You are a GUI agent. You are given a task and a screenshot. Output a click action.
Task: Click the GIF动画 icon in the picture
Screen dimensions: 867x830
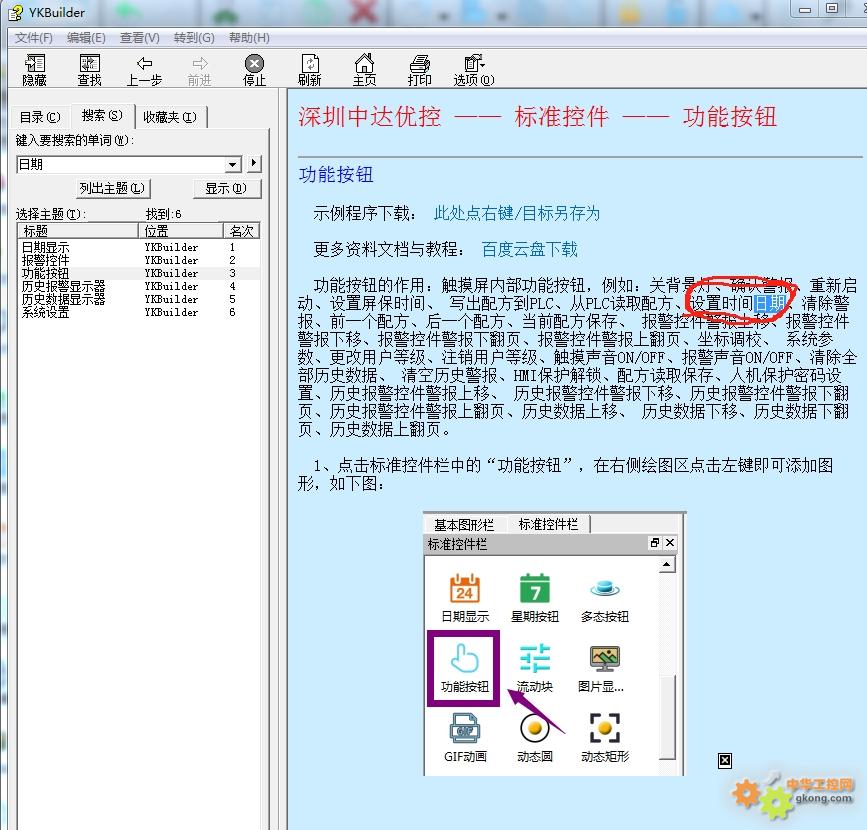point(464,728)
